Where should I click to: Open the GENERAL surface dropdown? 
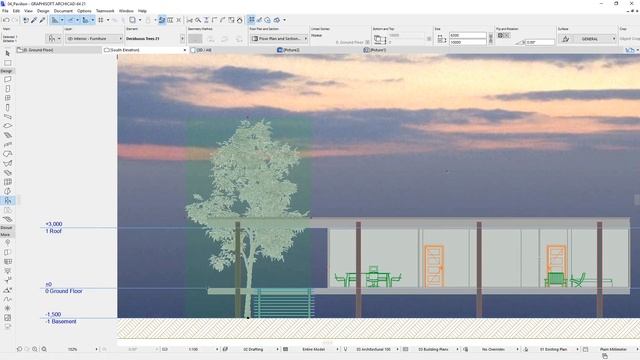coord(594,39)
